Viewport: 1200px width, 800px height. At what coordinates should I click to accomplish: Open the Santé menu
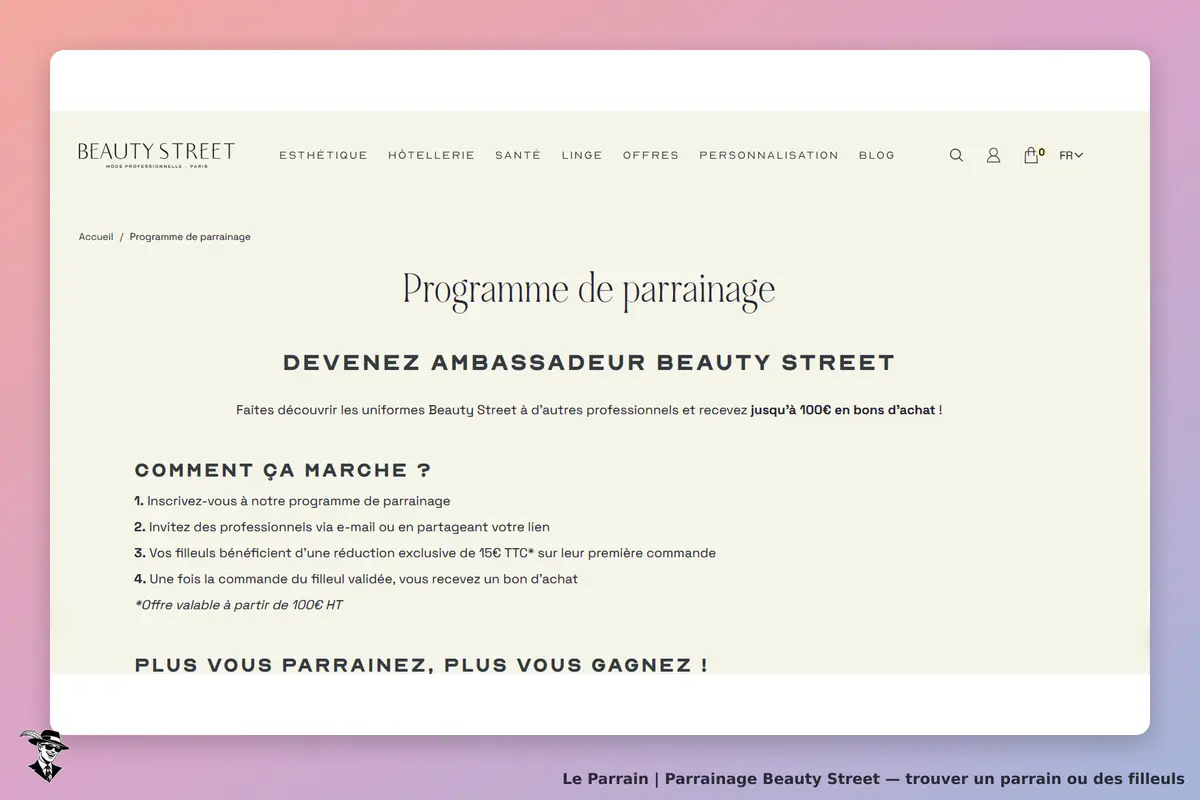(518, 155)
